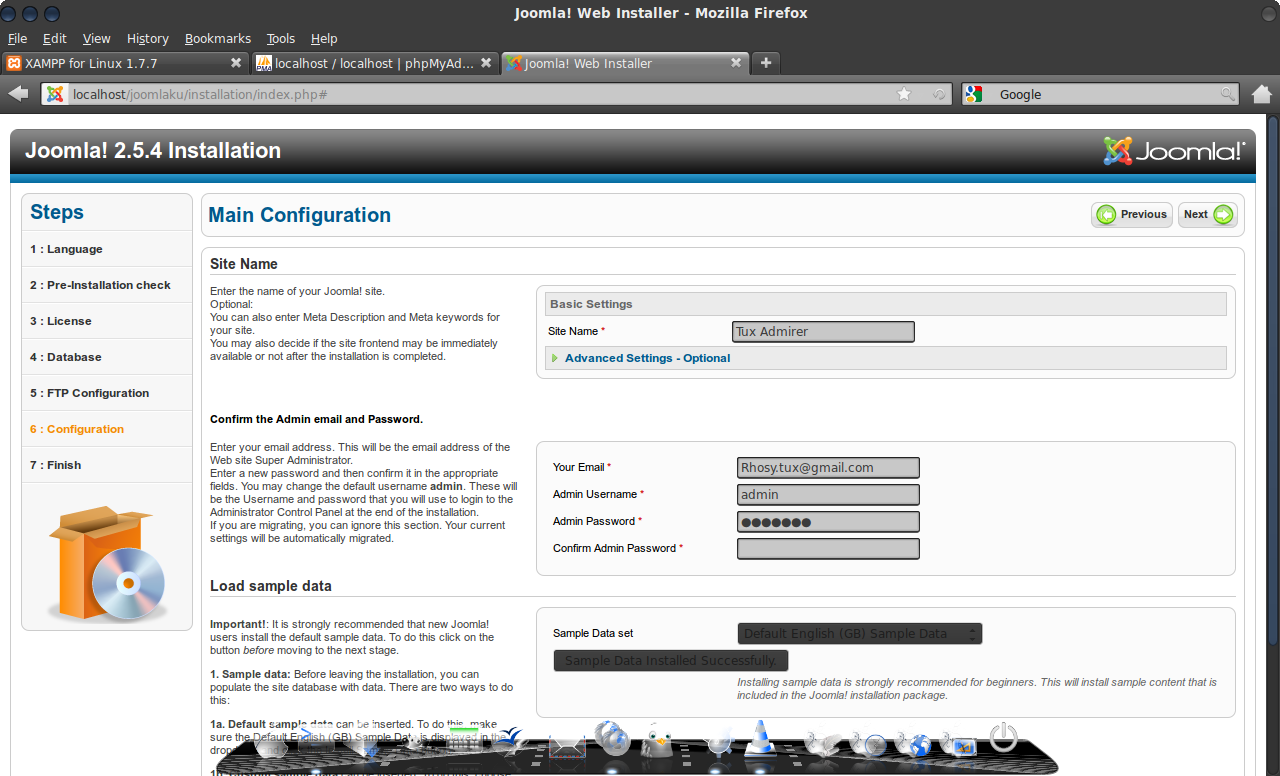Proceed with the Next button

[x=1208, y=214]
